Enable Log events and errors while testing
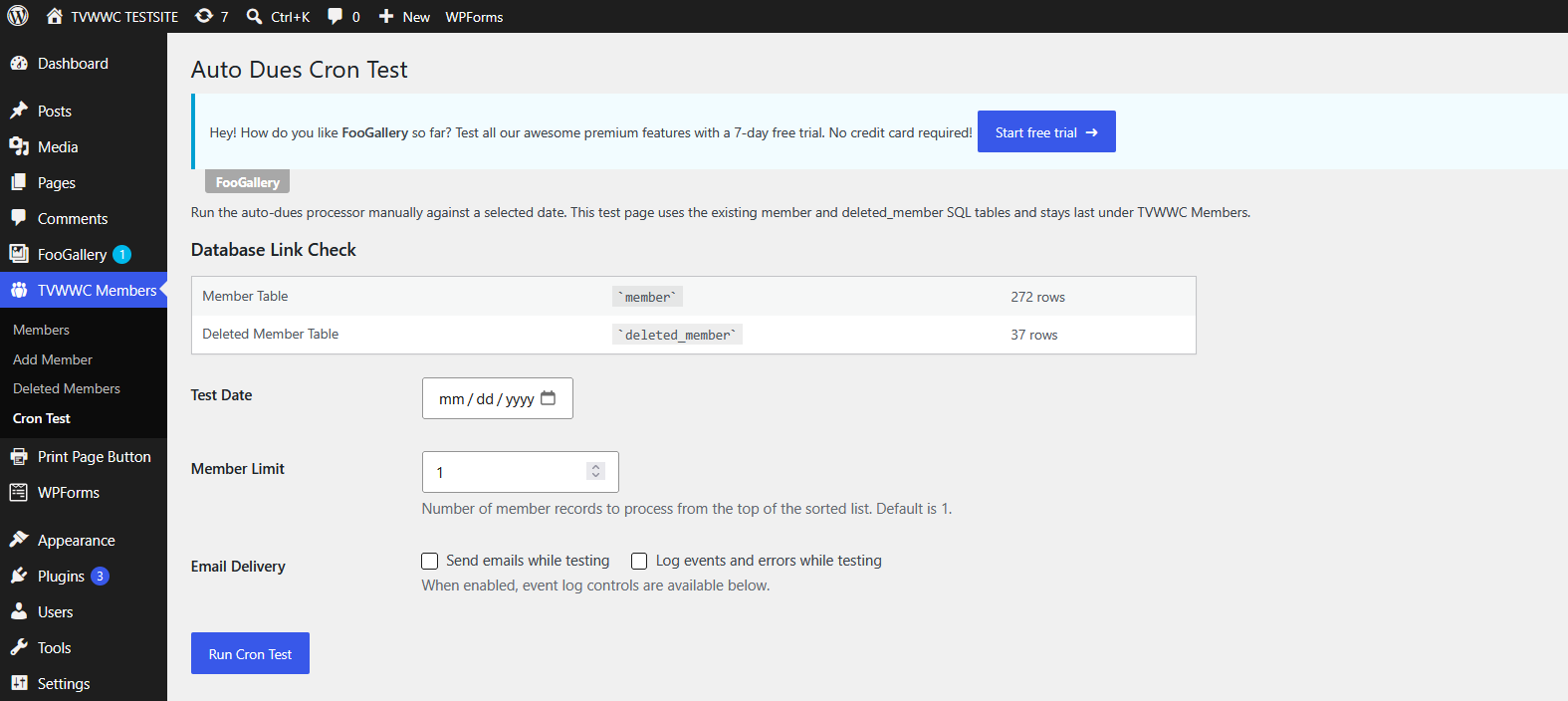 click(639, 561)
